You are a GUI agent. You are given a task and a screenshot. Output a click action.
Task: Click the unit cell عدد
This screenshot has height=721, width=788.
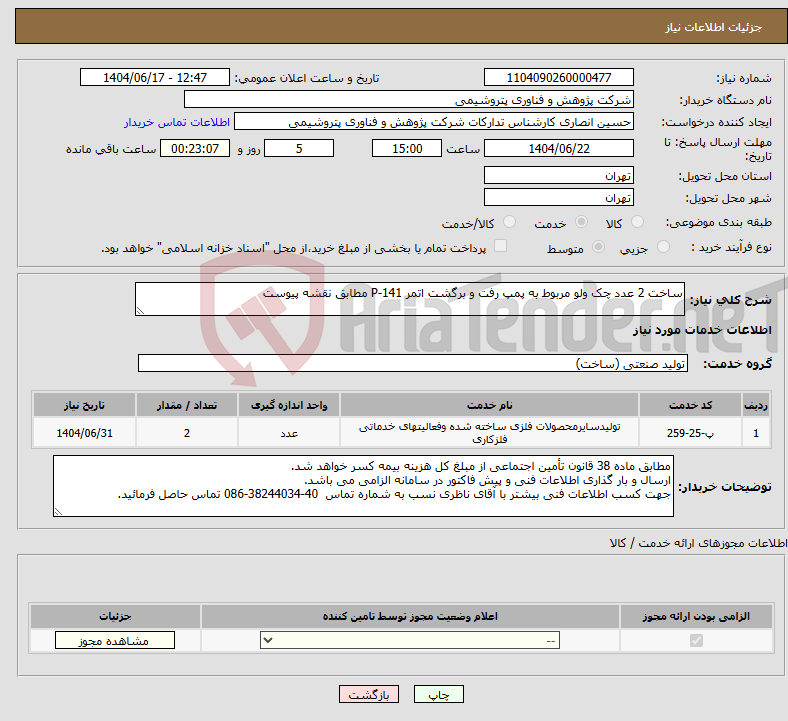(x=289, y=432)
